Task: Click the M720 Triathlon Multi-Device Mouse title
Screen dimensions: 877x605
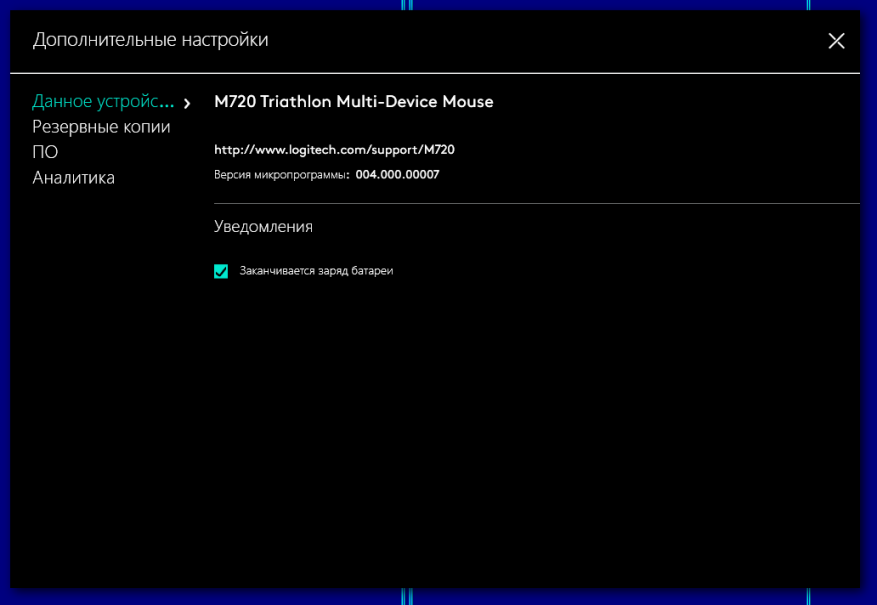Action: tap(353, 101)
